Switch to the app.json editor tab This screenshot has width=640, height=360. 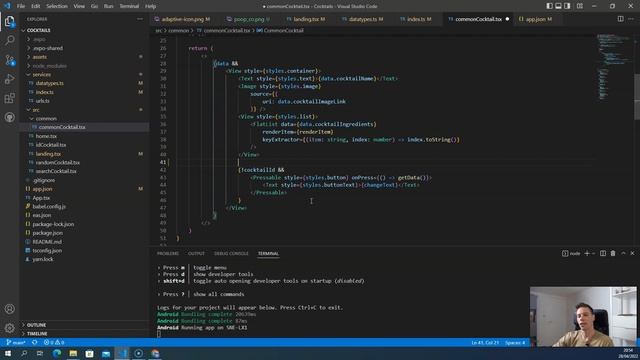tap(535, 19)
